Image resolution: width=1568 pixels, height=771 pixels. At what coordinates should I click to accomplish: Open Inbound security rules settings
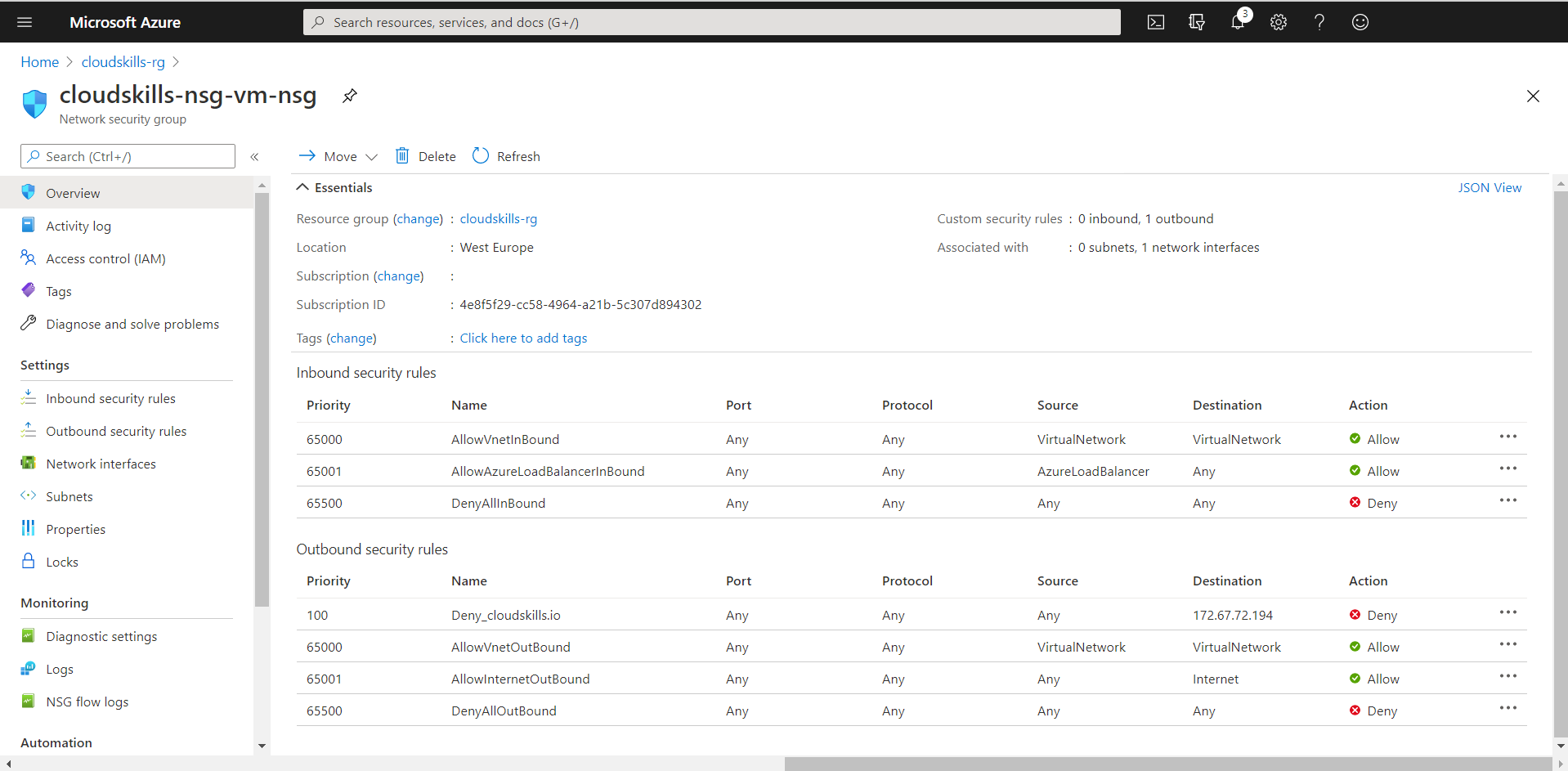[110, 398]
